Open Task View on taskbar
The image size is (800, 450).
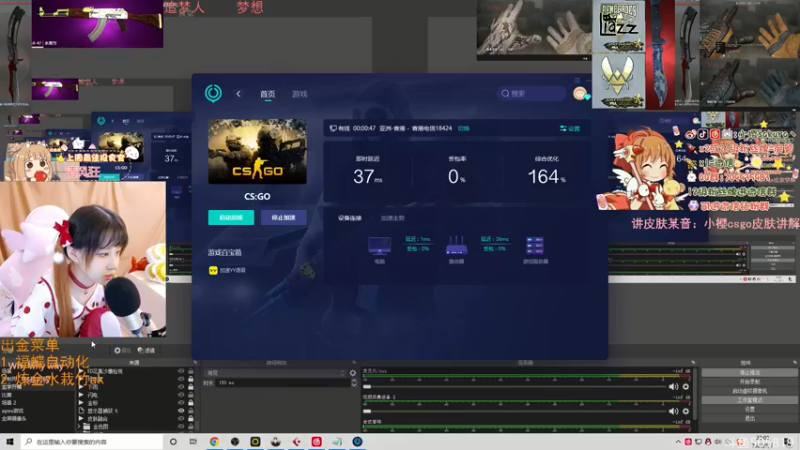pyautogui.click(x=193, y=442)
